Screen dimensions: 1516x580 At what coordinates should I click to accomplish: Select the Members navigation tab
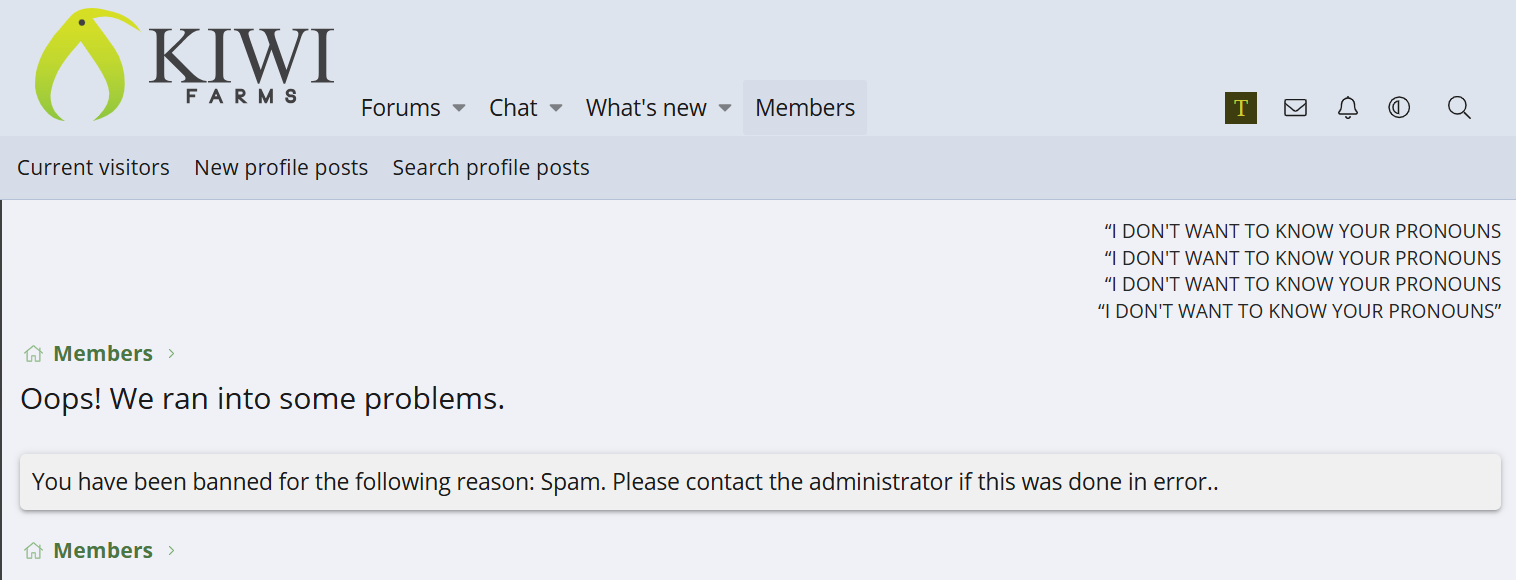pyautogui.click(x=805, y=108)
